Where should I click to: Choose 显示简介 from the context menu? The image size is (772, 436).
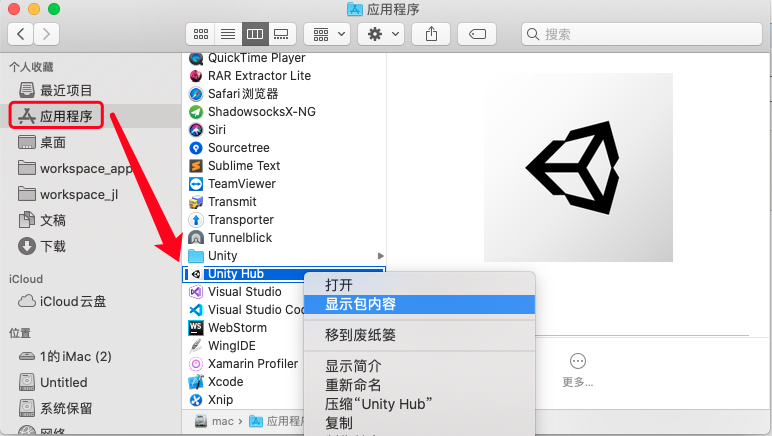pos(419,366)
